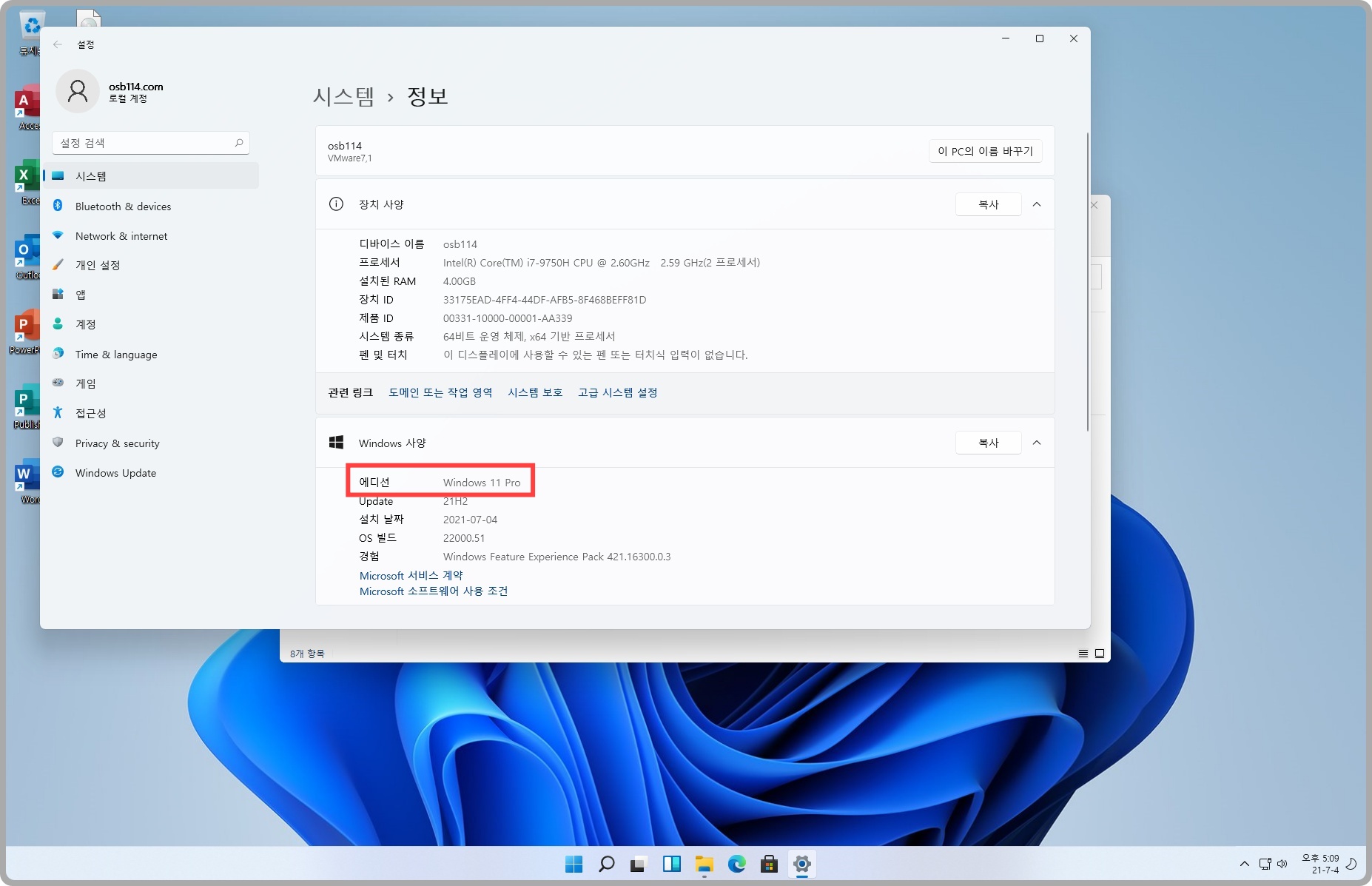1372x886 pixels.
Task: Click inside the 설정 검색 search field
Action: [x=151, y=143]
